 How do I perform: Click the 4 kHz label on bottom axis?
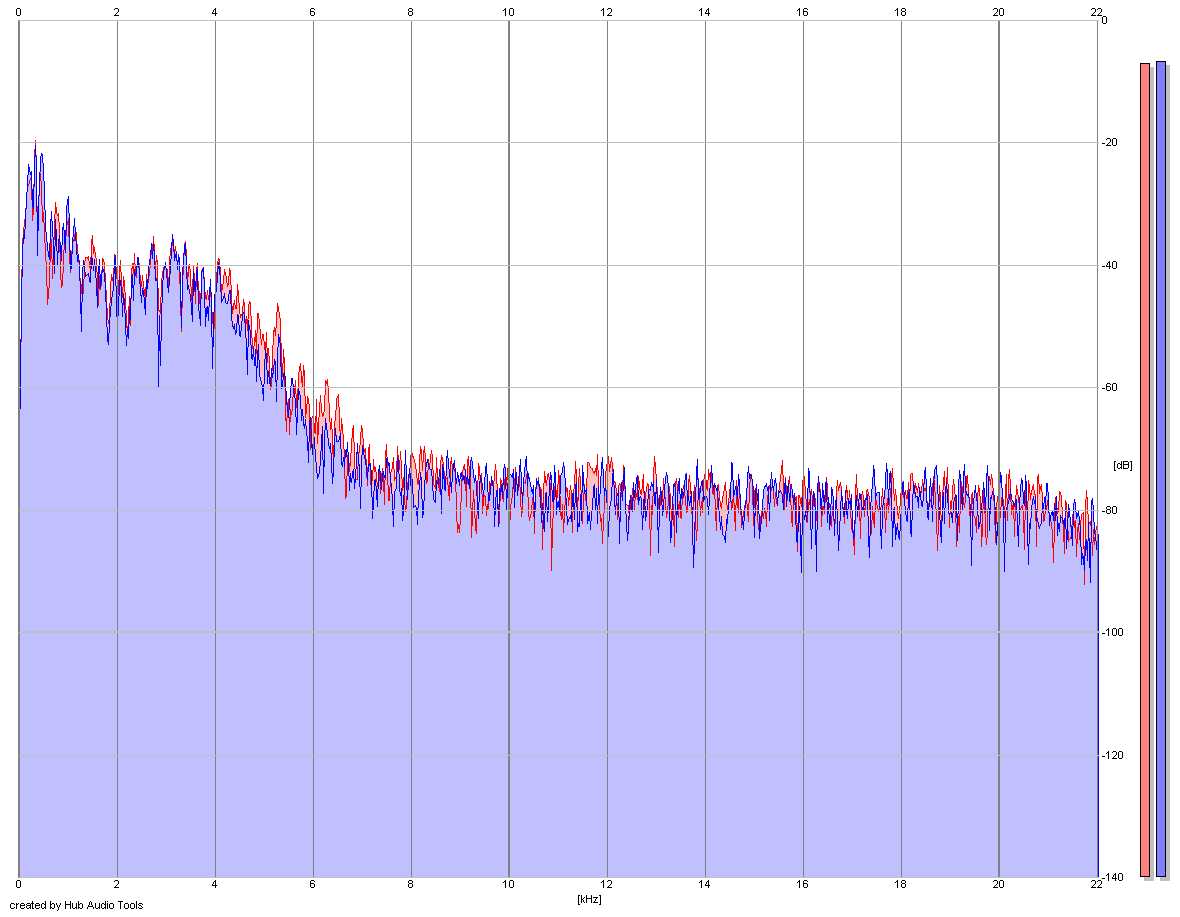tap(214, 885)
